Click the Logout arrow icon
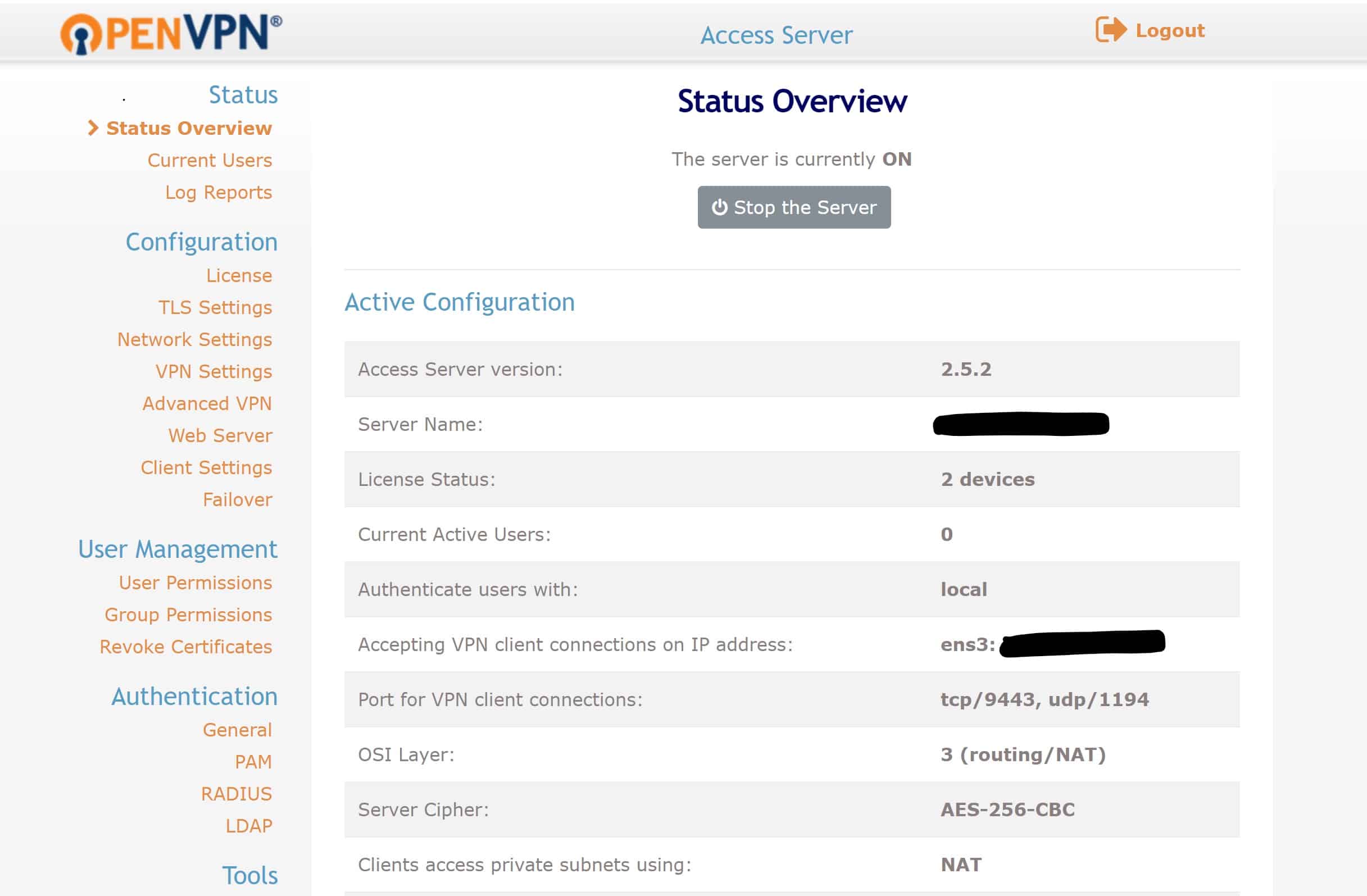This screenshot has width=1367, height=896. pos(1110,30)
